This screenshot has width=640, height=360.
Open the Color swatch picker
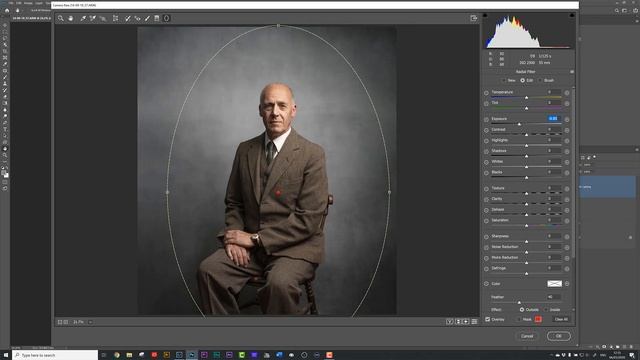point(554,284)
